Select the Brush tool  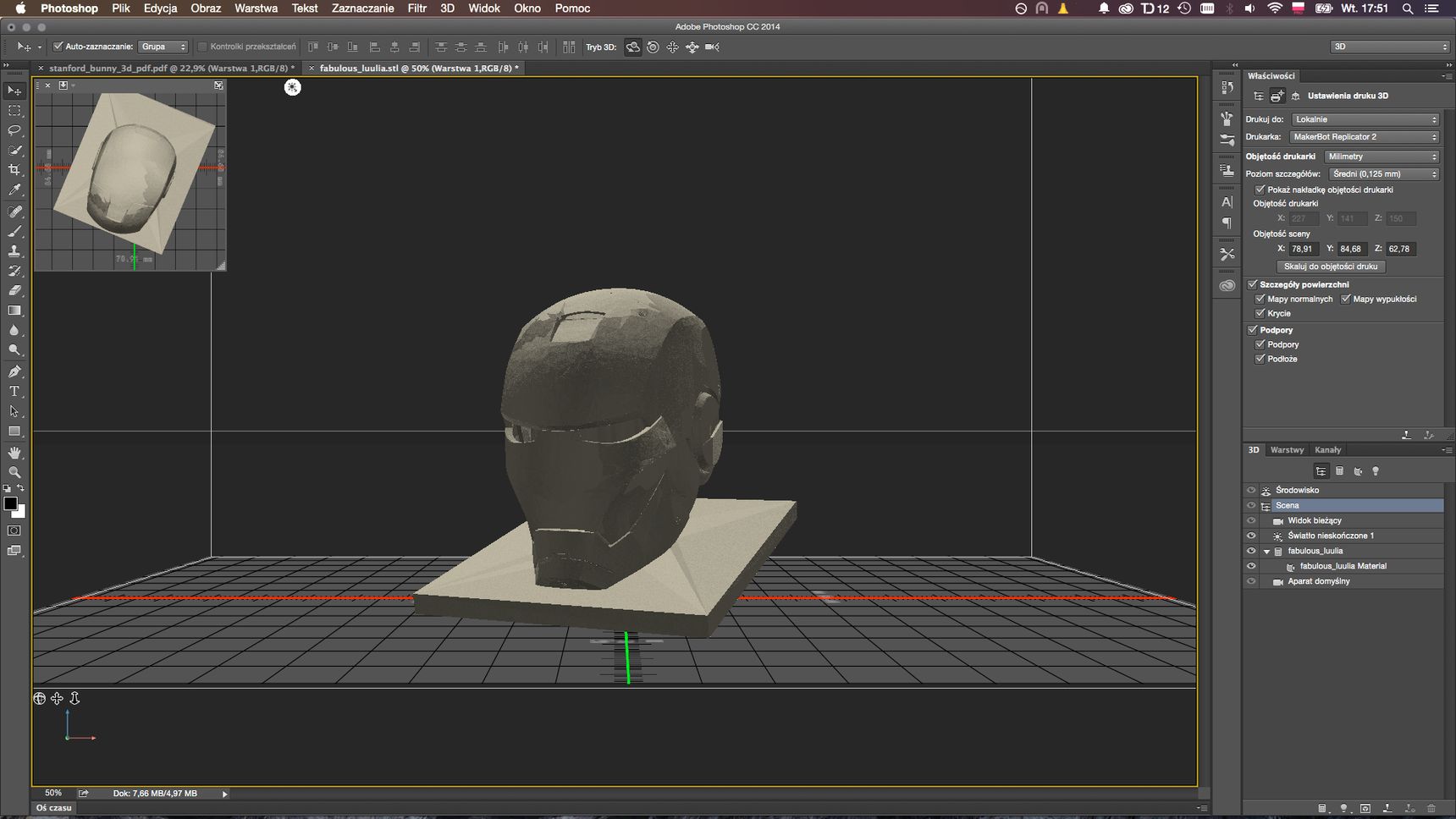pyautogui.click(x=14, y=231)
